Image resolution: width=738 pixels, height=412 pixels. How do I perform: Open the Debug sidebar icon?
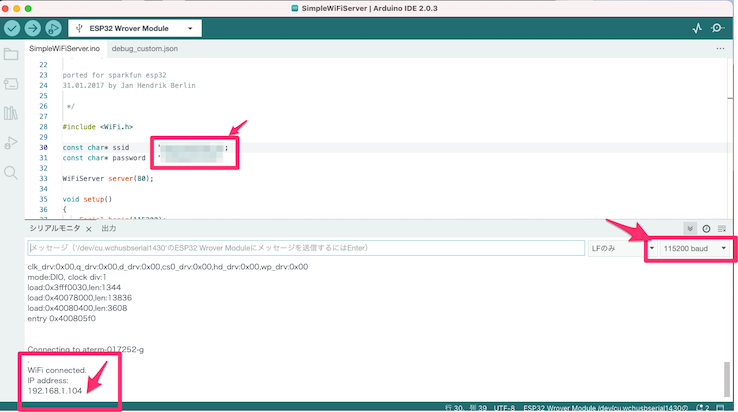pos(11,143)
